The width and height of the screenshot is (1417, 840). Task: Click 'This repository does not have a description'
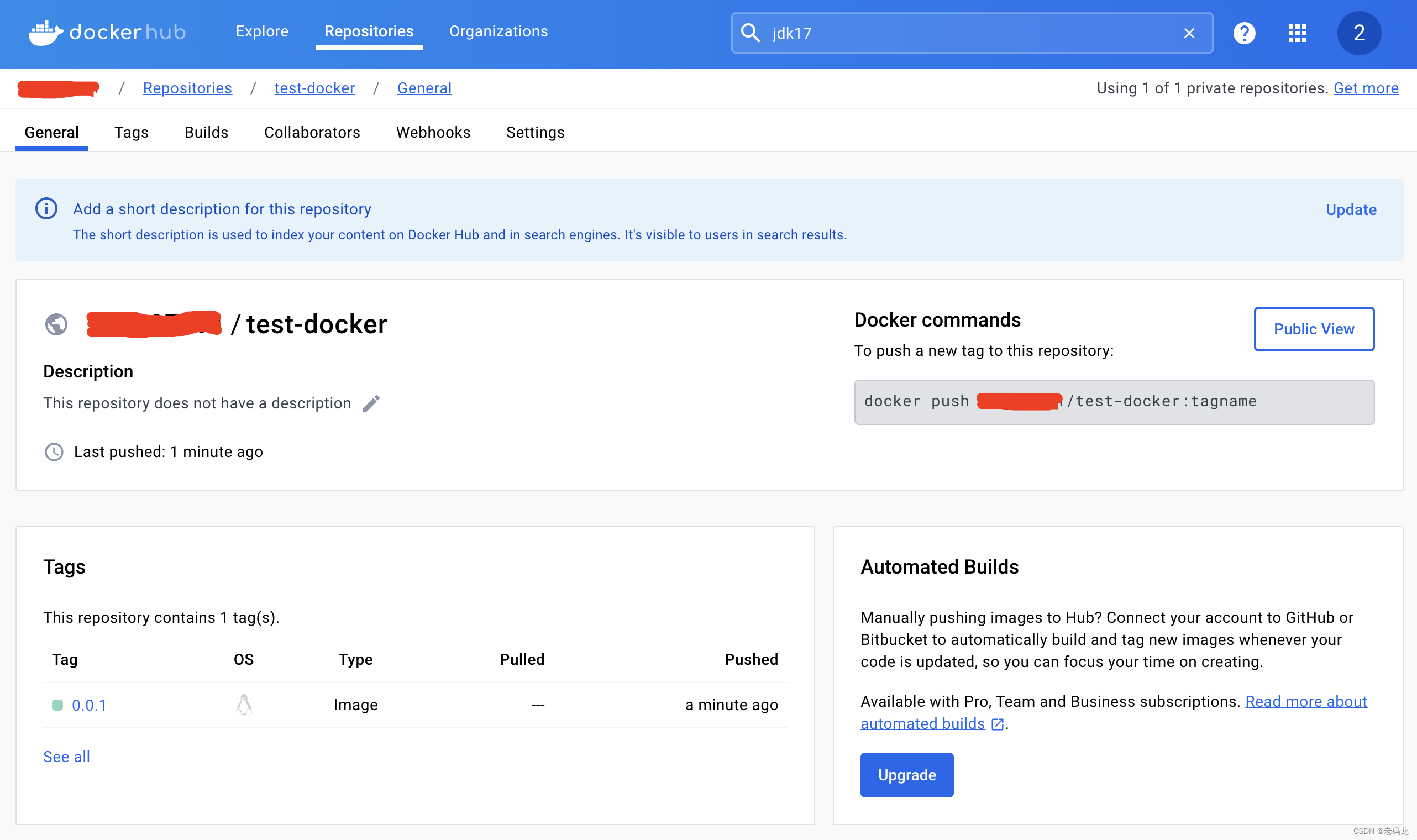197,403
